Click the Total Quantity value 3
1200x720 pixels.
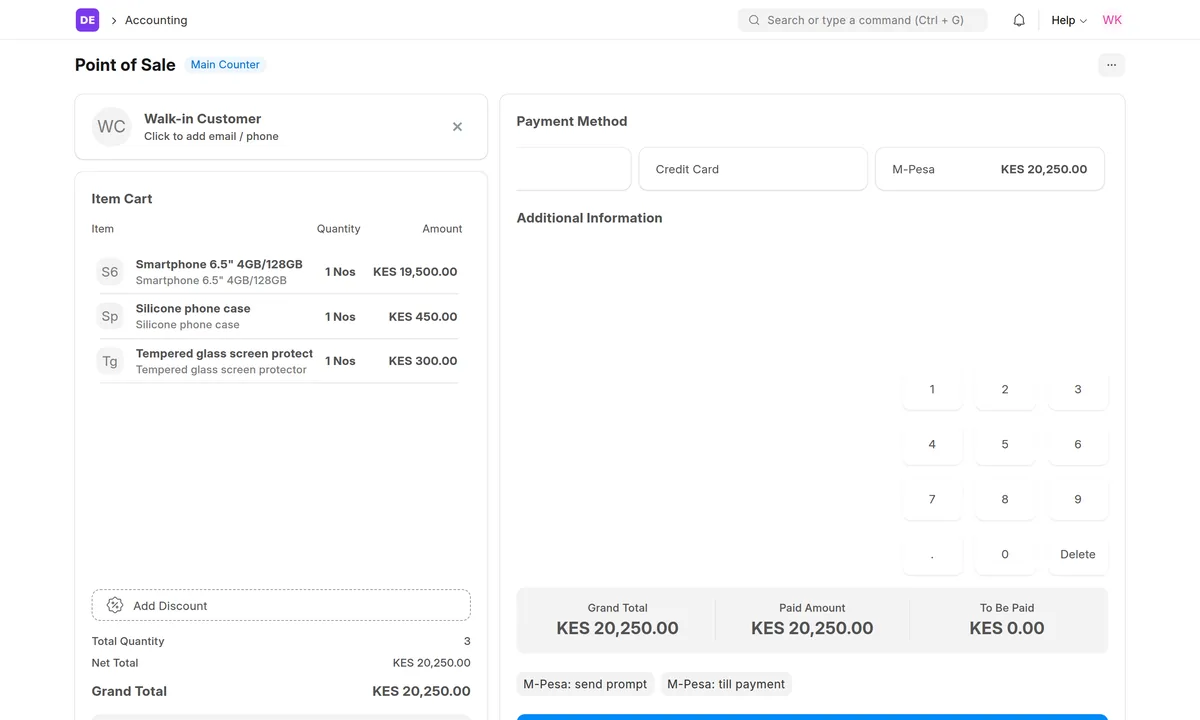tap(467, 641)
